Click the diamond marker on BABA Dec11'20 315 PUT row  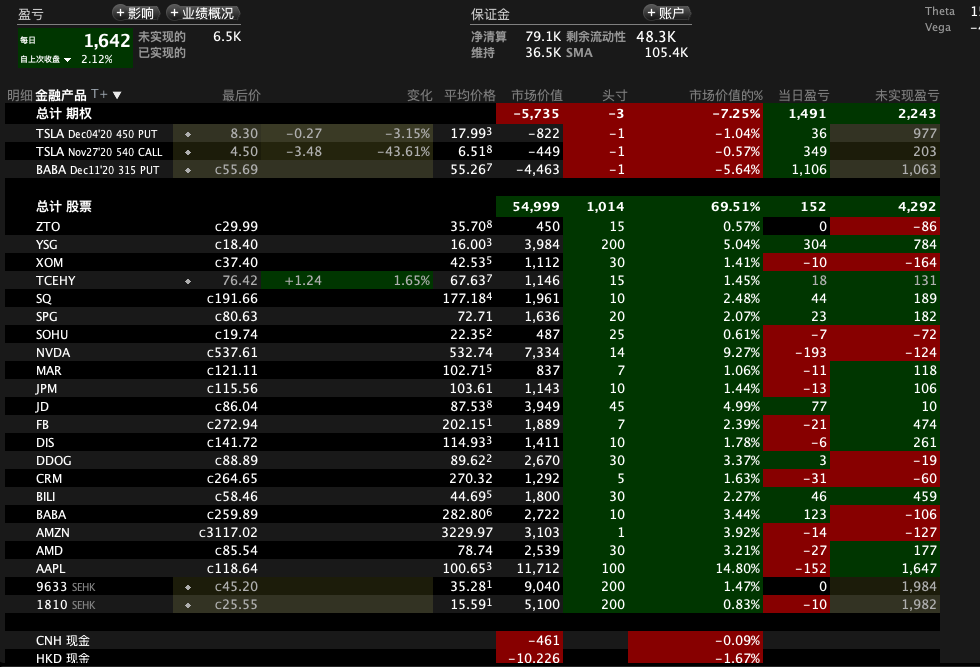[x=188, y=170]
